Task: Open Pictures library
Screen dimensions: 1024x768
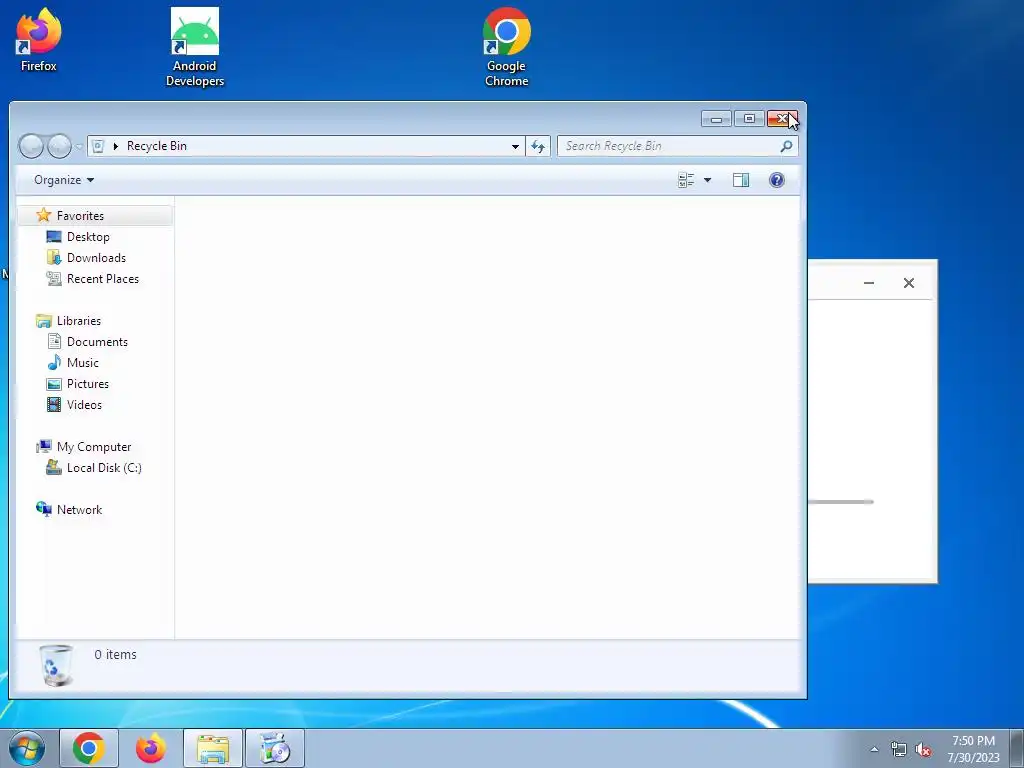Action: [x=88, y=384]
